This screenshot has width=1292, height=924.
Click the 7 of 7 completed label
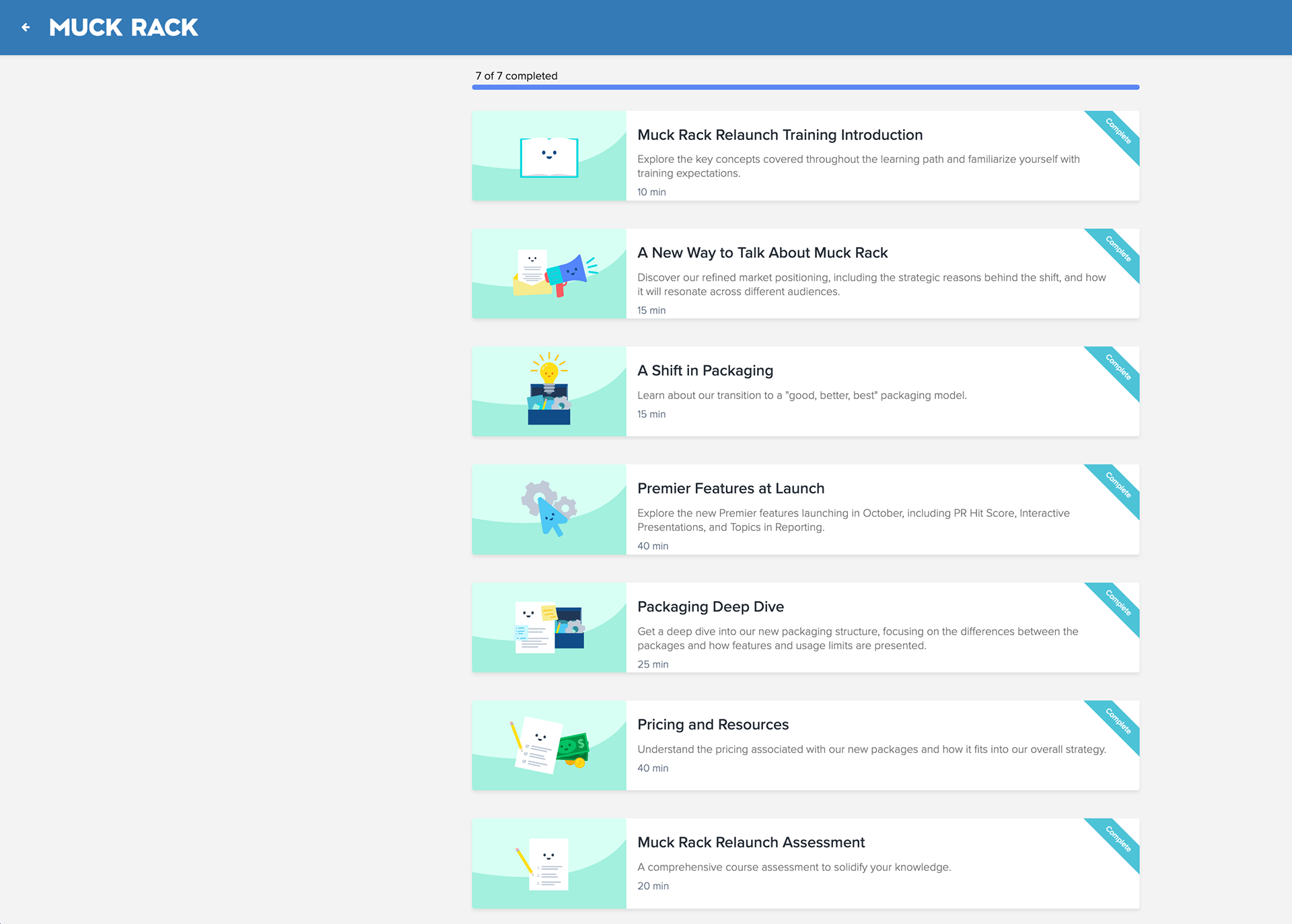point(516,76)
